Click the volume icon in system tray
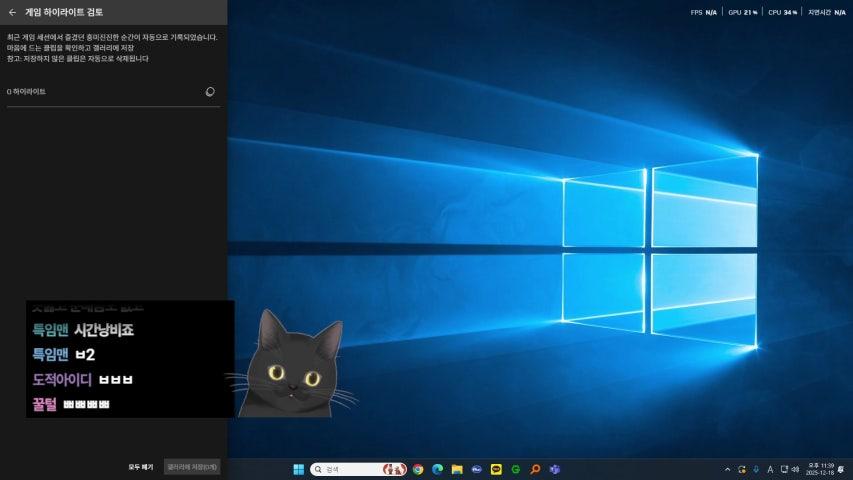This screenshot has height=480, width=853. (796, 469)
